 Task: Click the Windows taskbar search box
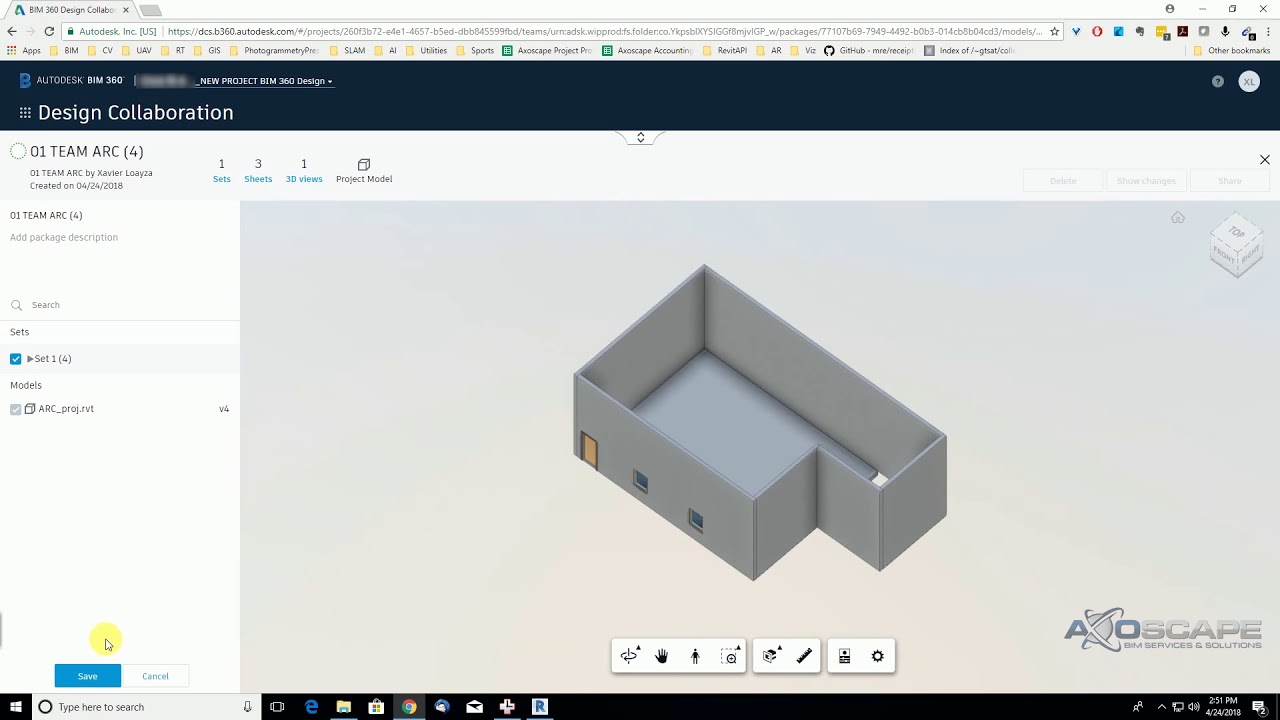[145, 707]
